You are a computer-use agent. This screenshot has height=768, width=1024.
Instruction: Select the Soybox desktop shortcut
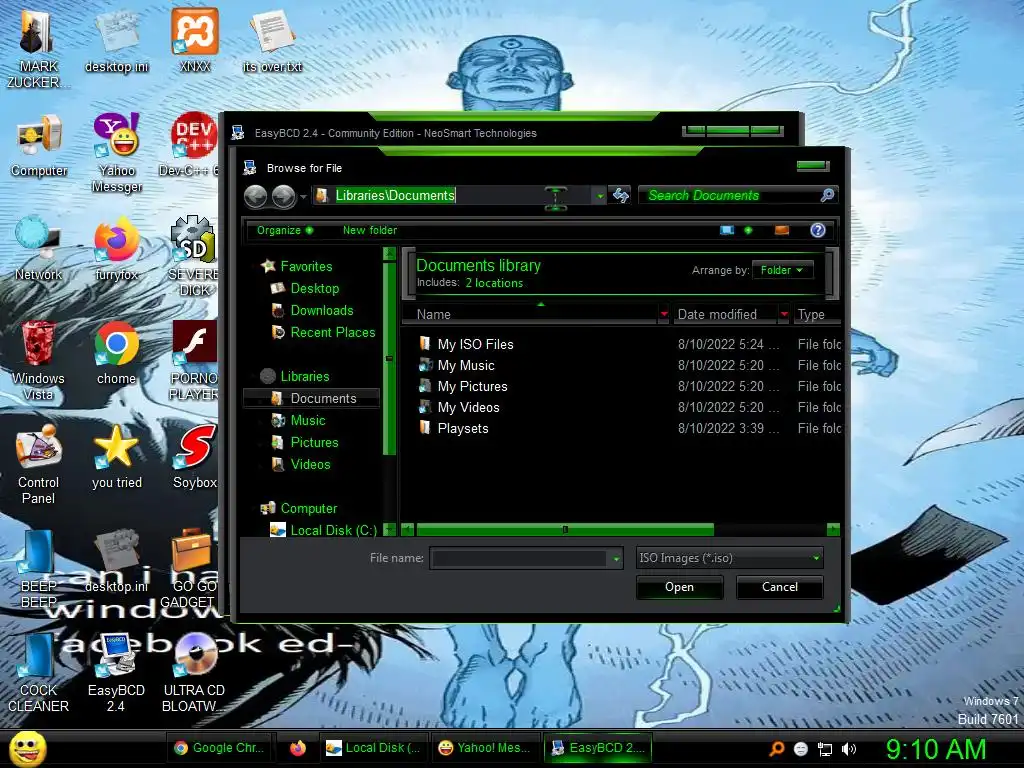(194, 457)
